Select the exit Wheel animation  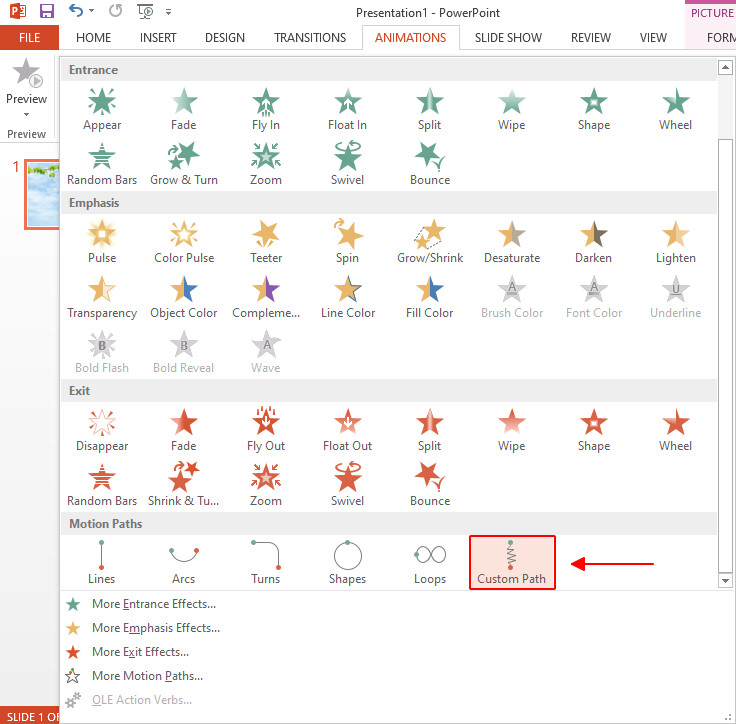675,430
